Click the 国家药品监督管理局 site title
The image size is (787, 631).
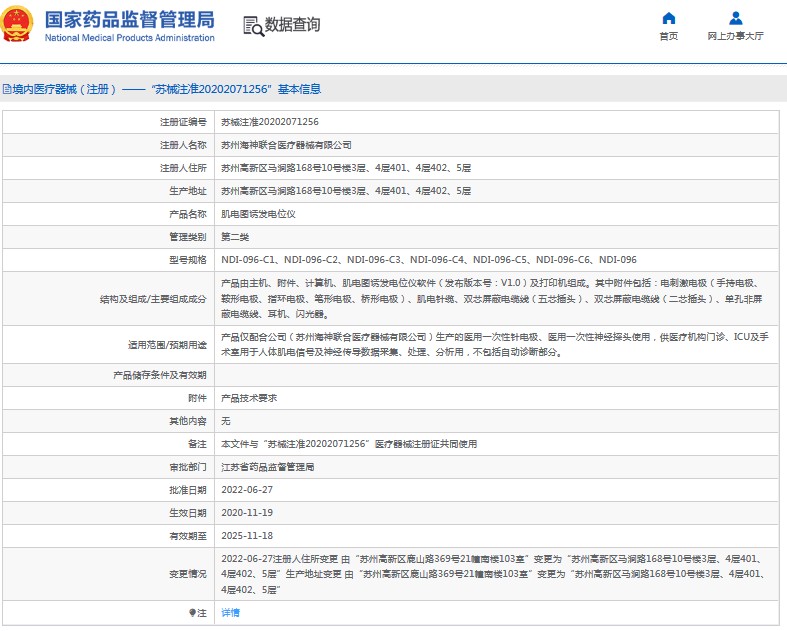point(130,19)
